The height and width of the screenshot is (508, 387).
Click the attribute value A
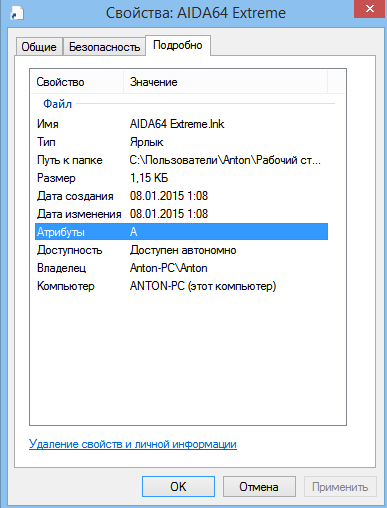pyautogui.click(x=134, y=232)
